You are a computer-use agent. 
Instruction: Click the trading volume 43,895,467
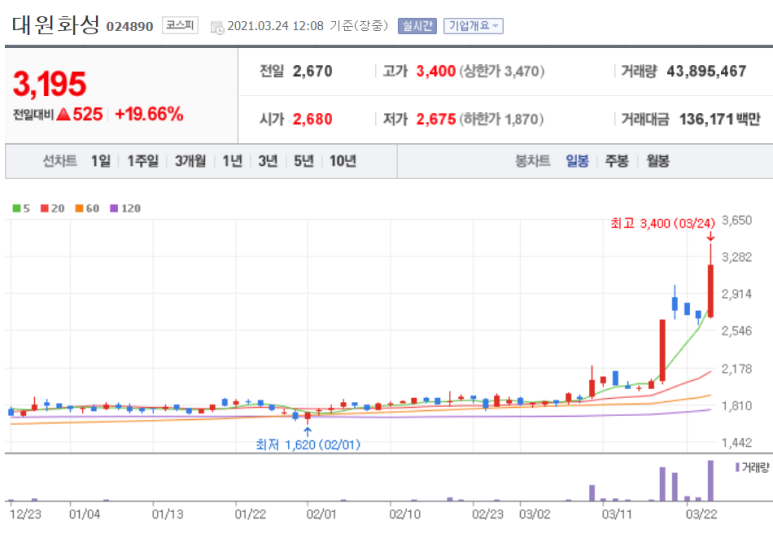(x=706, y=71)
